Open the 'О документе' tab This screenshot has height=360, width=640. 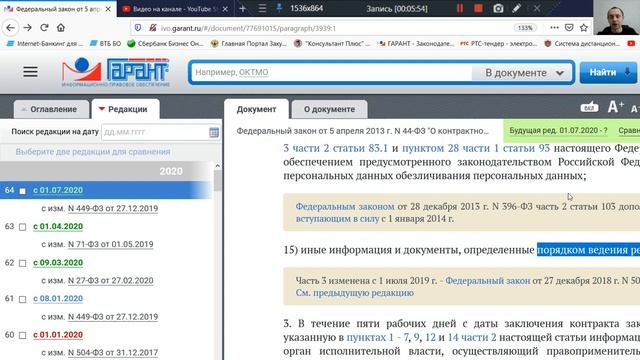click(x=329, y=109)
